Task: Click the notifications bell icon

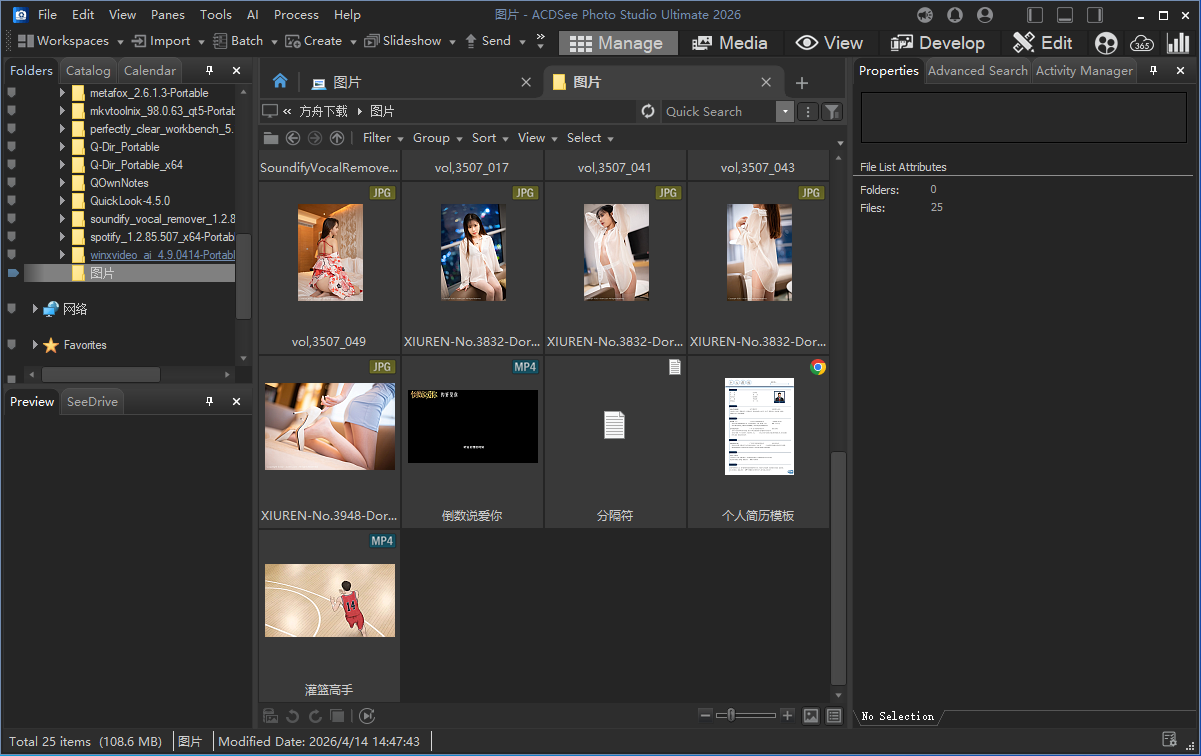Action: pyautogui.click(x=955, y=14)
